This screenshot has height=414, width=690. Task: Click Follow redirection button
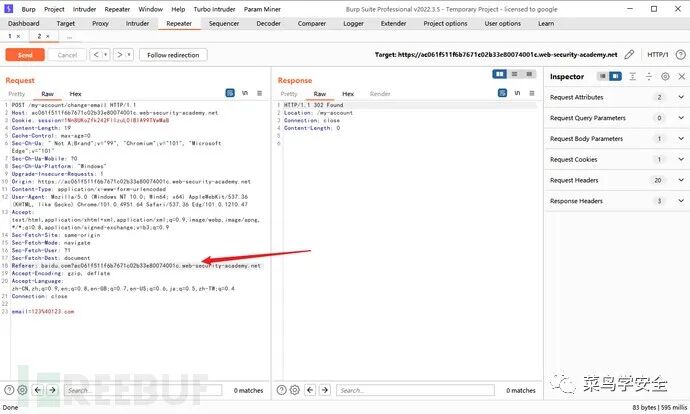click(173, 55)
